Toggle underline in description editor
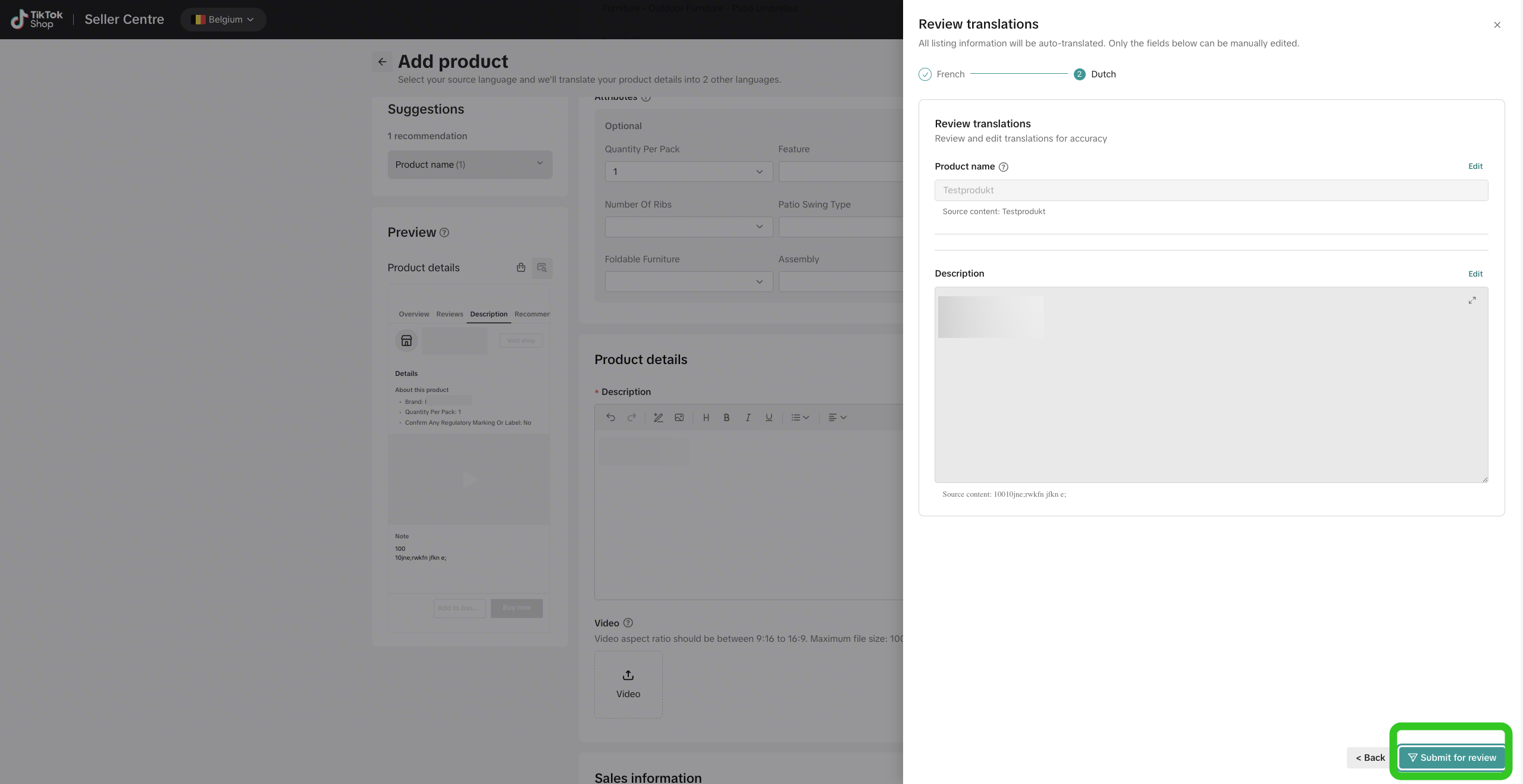Viewport: 1523px width, 784px height. tap(769, 418)
